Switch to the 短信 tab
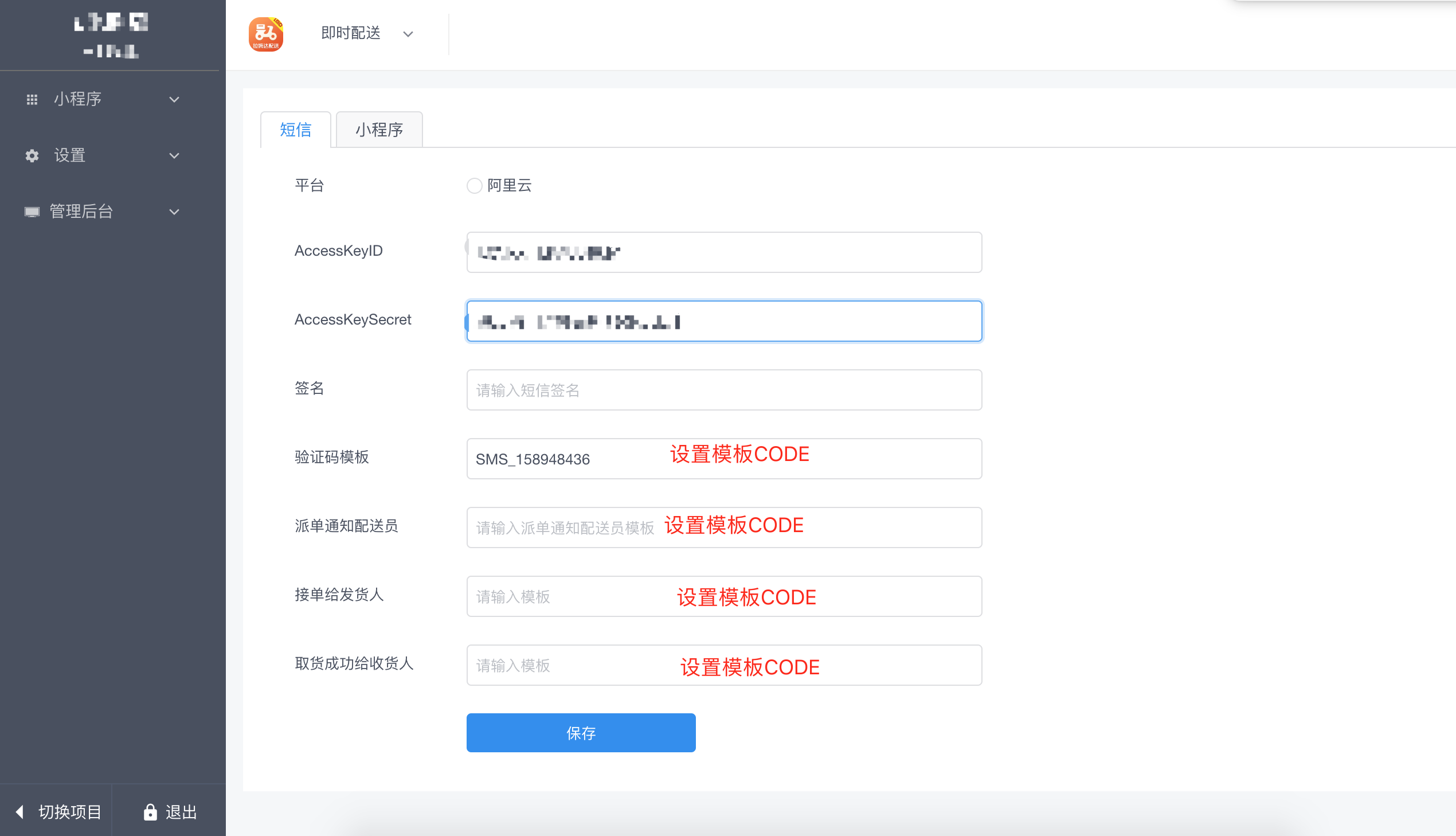 click(x=296, y=129)
